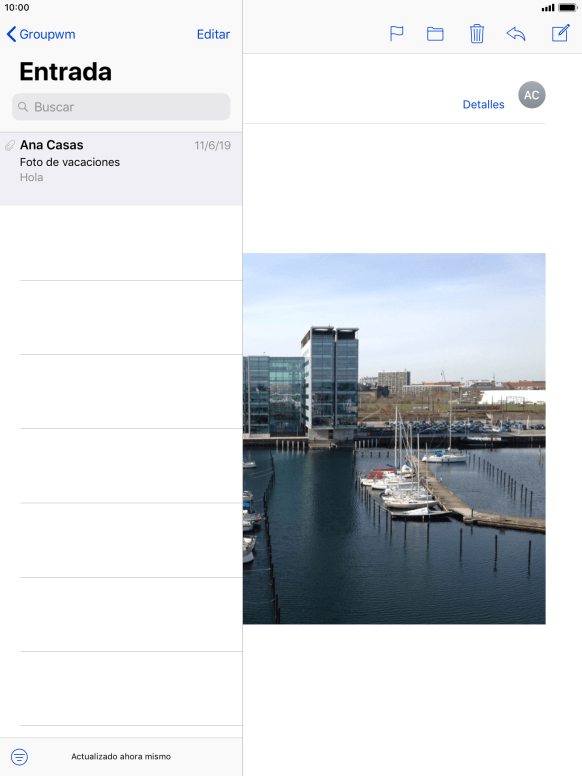Image resolution: width=582 pixels, height=776 pixels.
Task: Open the harbor photo attachment
Action: point(394,438)
